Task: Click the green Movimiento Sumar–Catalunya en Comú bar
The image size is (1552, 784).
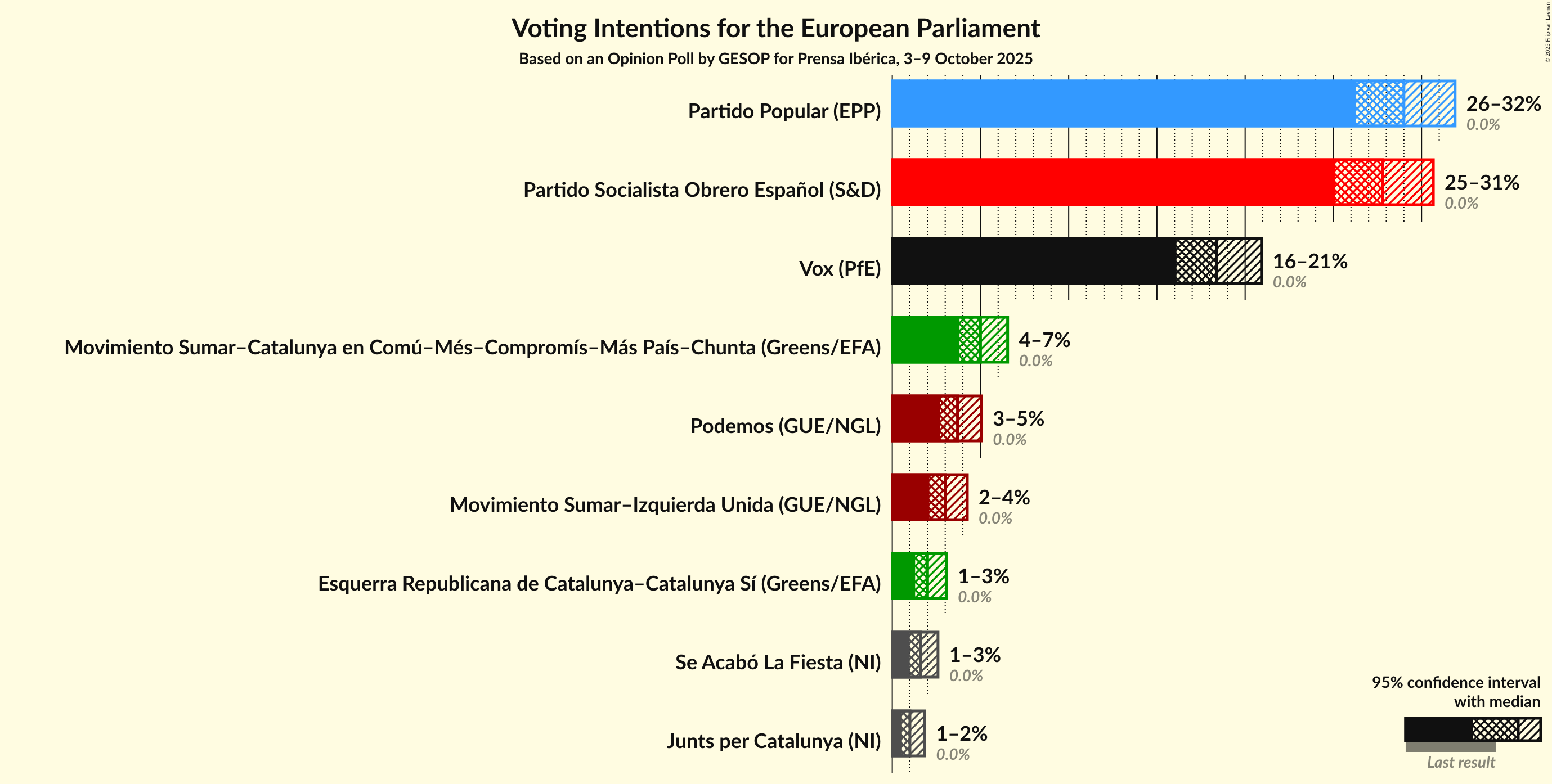Action: tap(925, 340)
